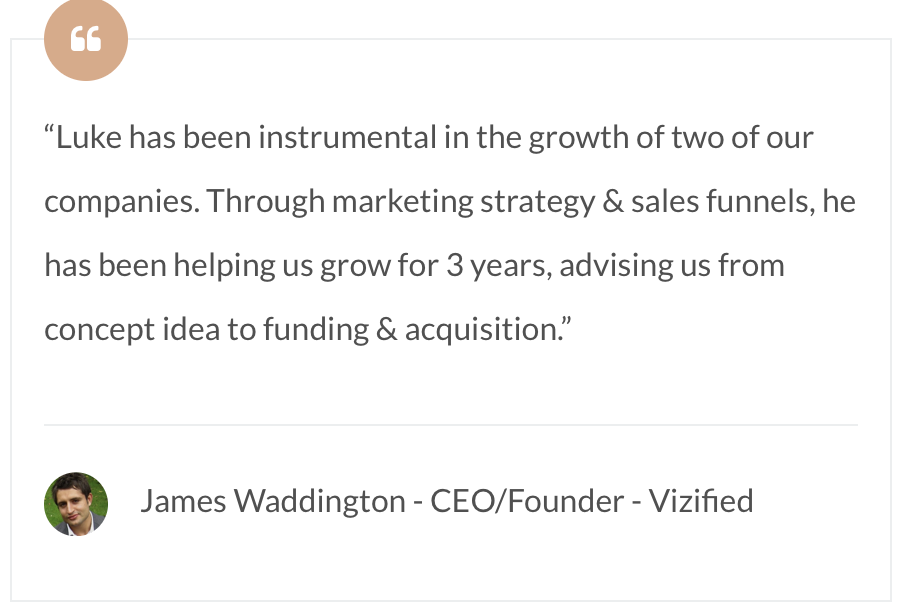The width and height of the screenshot is (902, 608).
Task: Click the author line 'James Waddington - CEO/Founder - Vizified'
Action: [x=447, y=501]
